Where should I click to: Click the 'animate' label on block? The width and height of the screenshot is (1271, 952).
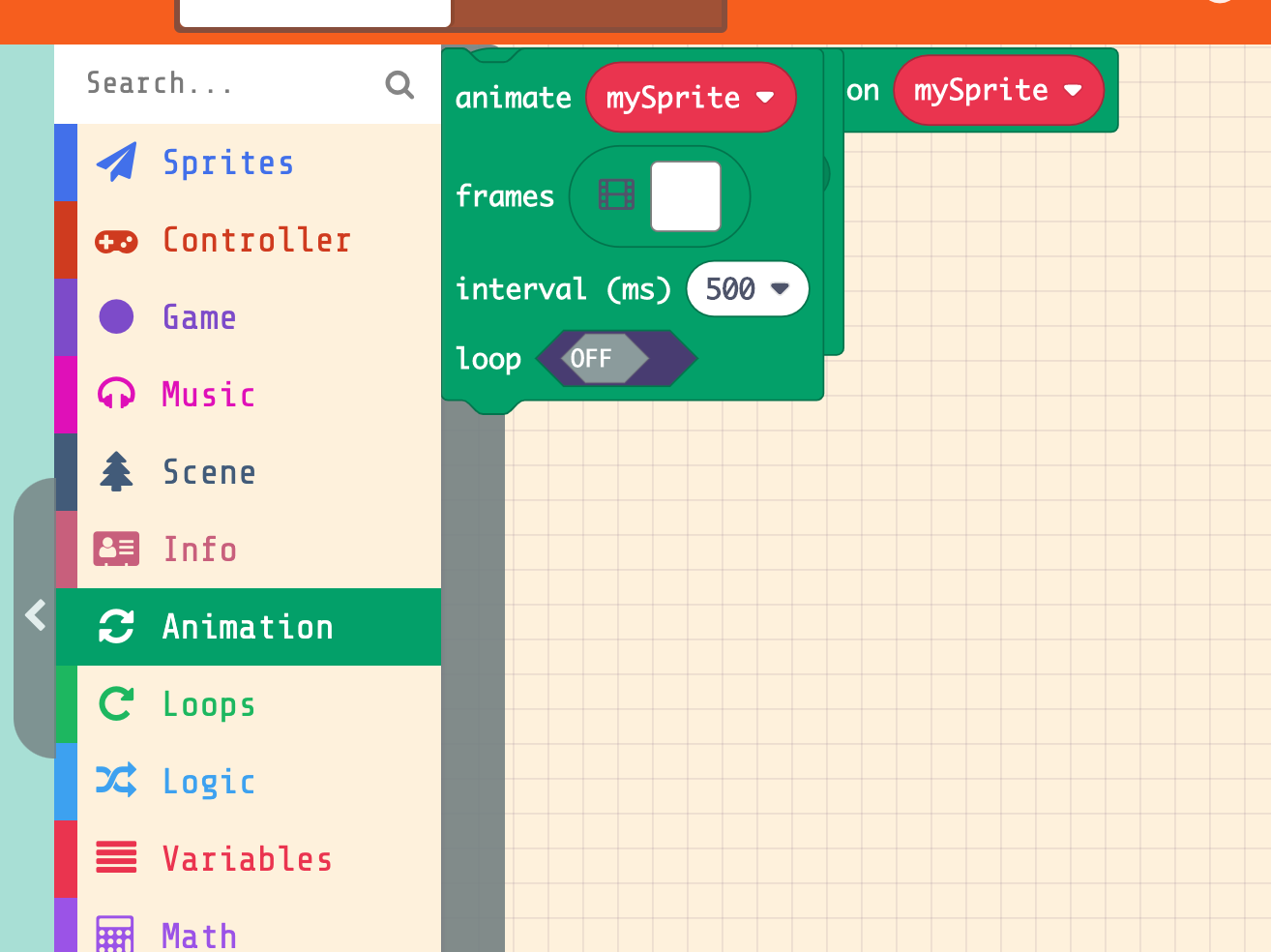pos(514,98)
